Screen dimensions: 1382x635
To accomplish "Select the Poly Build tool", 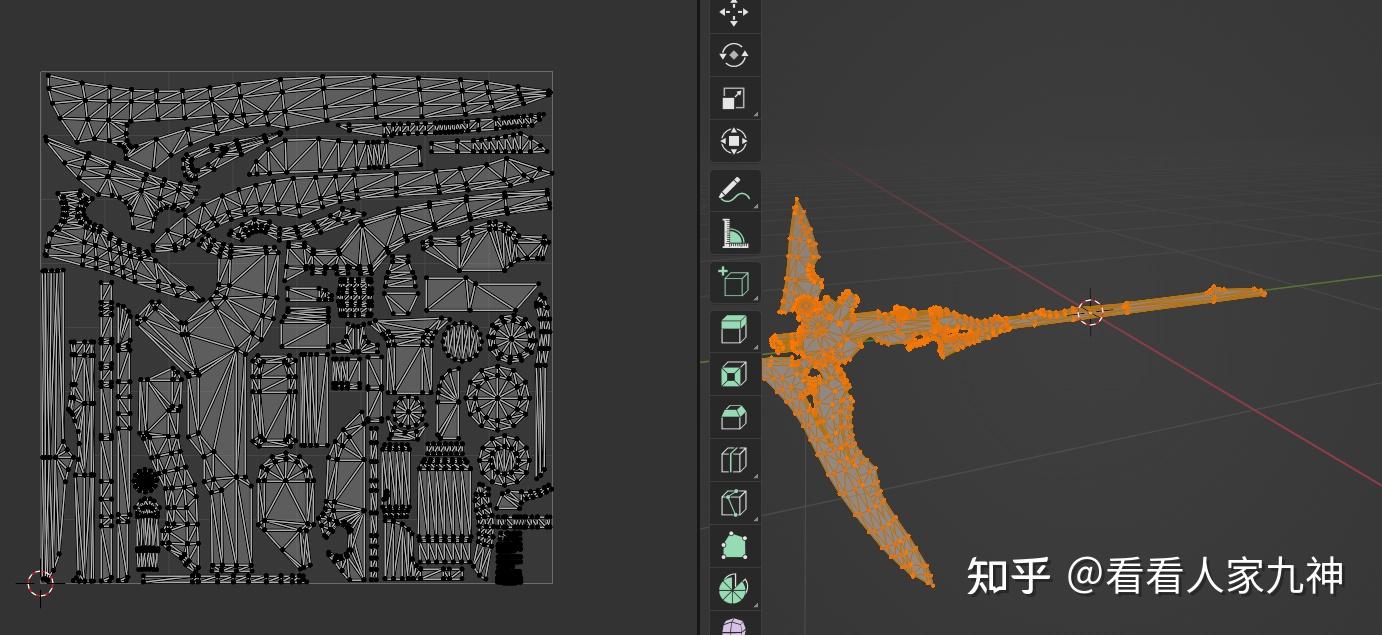I will (x=735, y=547).
